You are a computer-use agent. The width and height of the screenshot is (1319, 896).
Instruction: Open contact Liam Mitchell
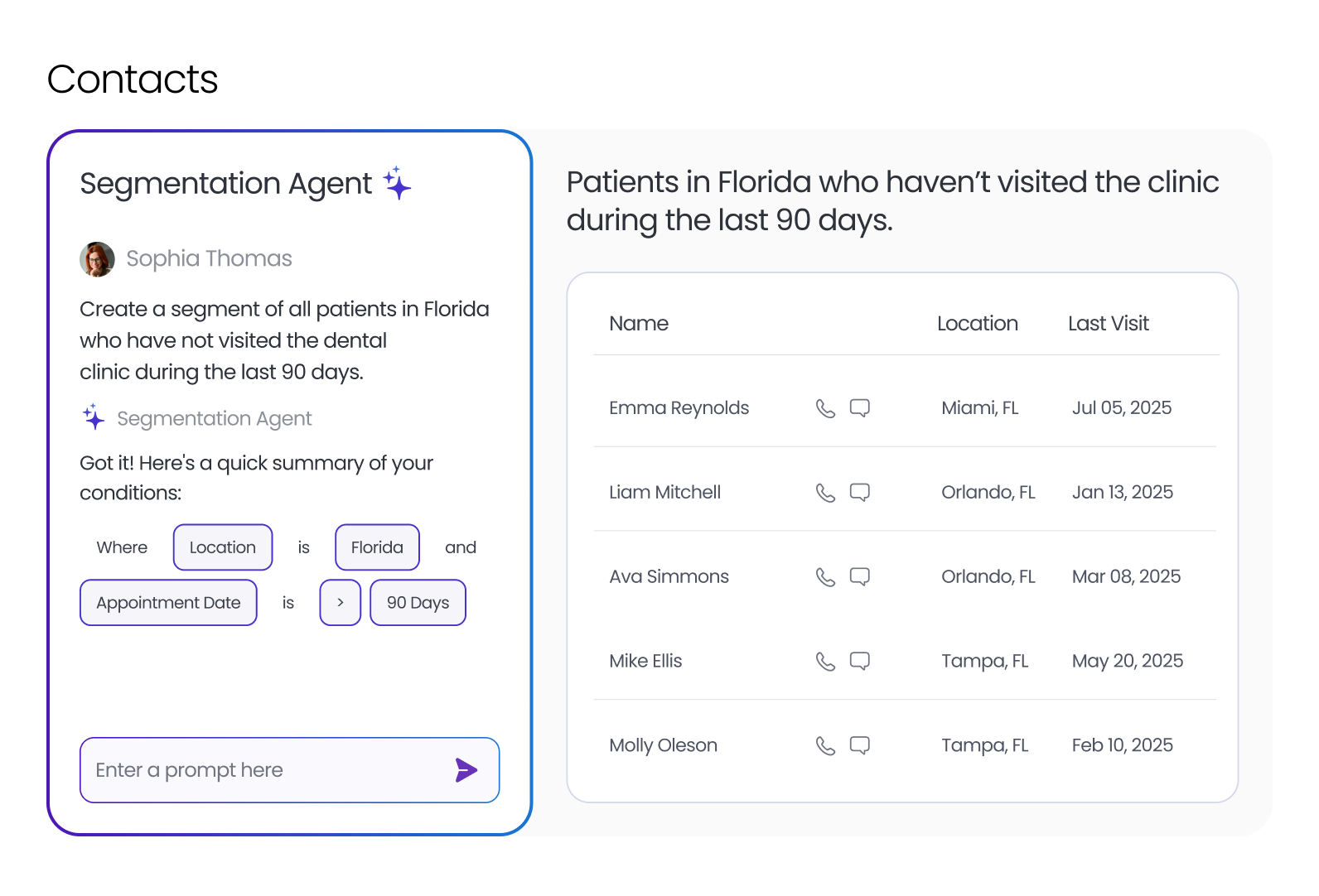pyautogui.click(x=664, y=493)
